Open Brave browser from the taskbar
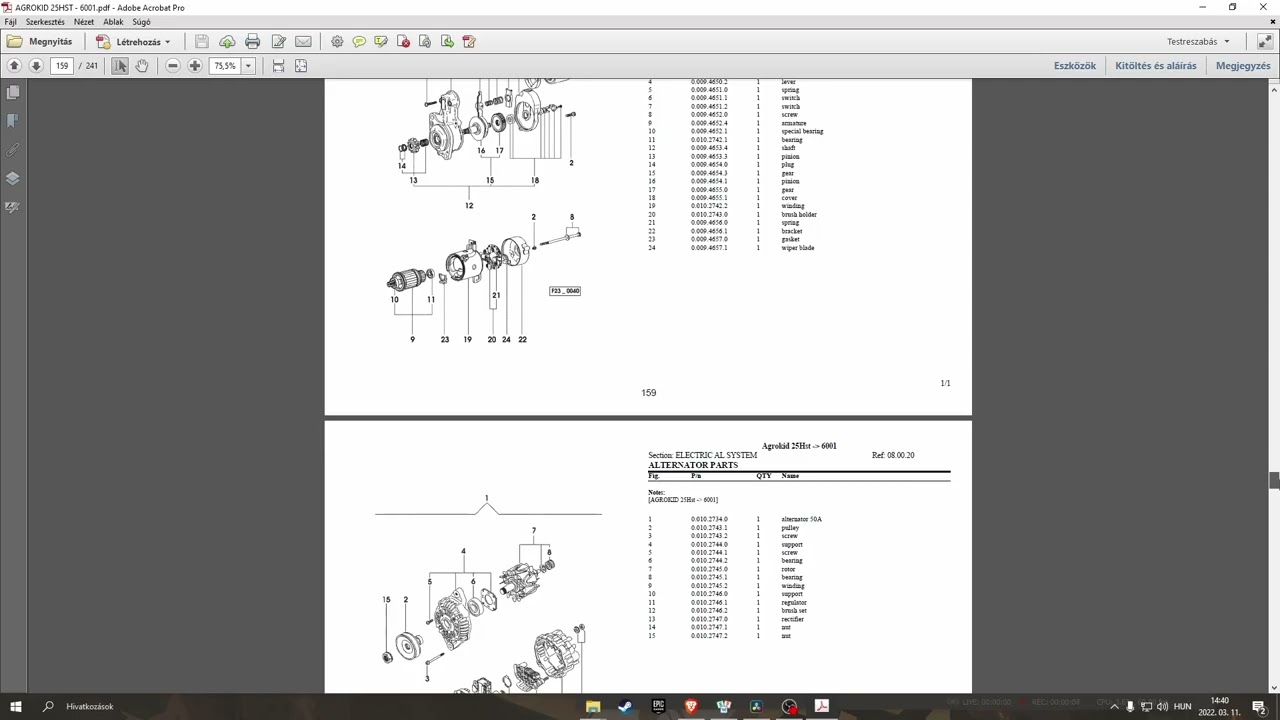This screenshot has height=720, width=1280. pyautogui.click(x=691, y=706)
